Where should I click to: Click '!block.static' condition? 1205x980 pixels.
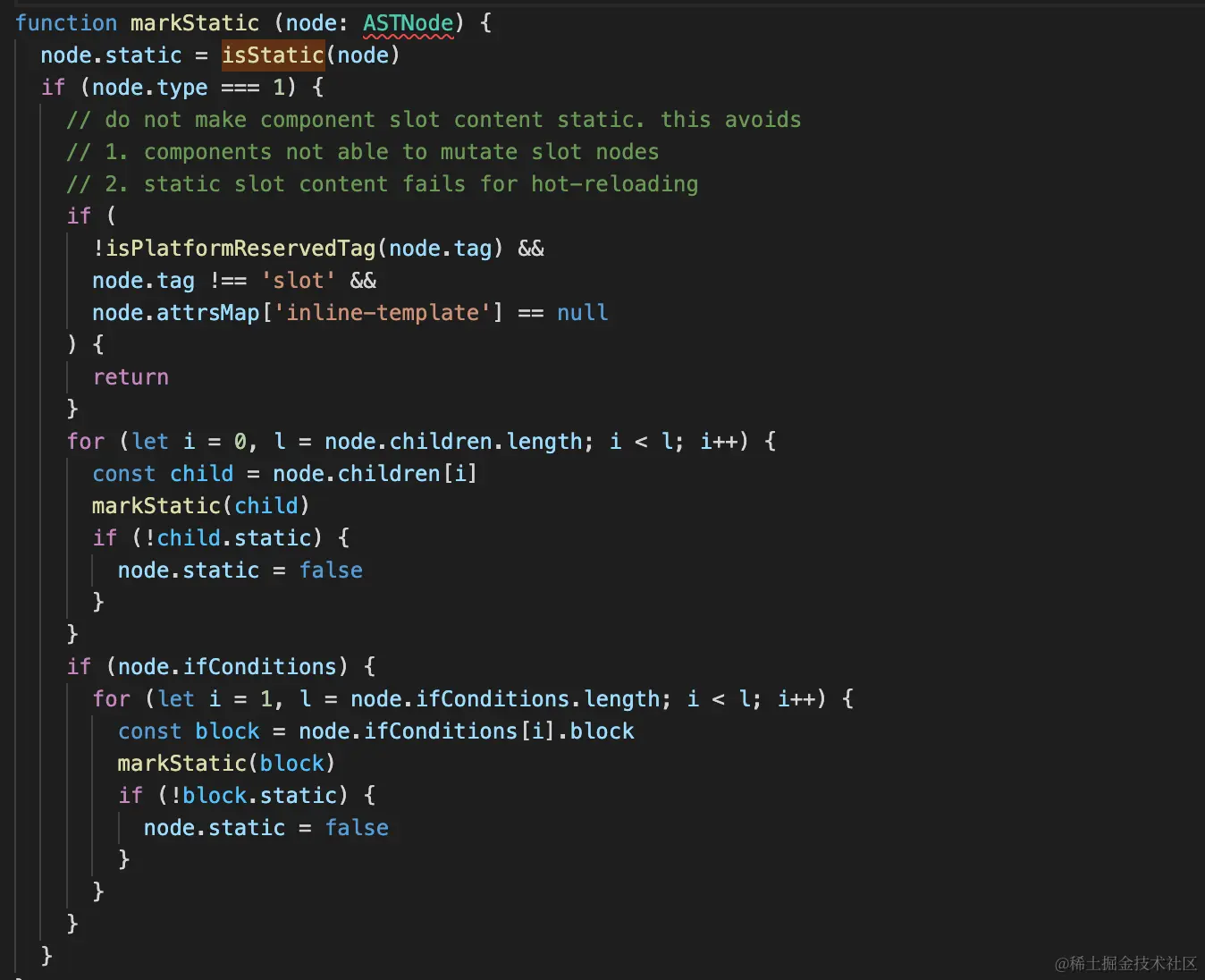point(253,795)
